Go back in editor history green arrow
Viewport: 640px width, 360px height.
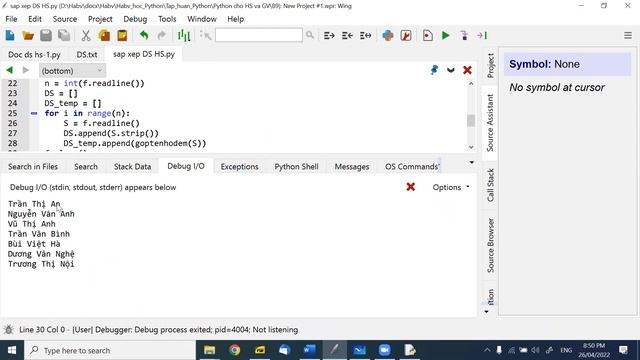coord(10,70)
